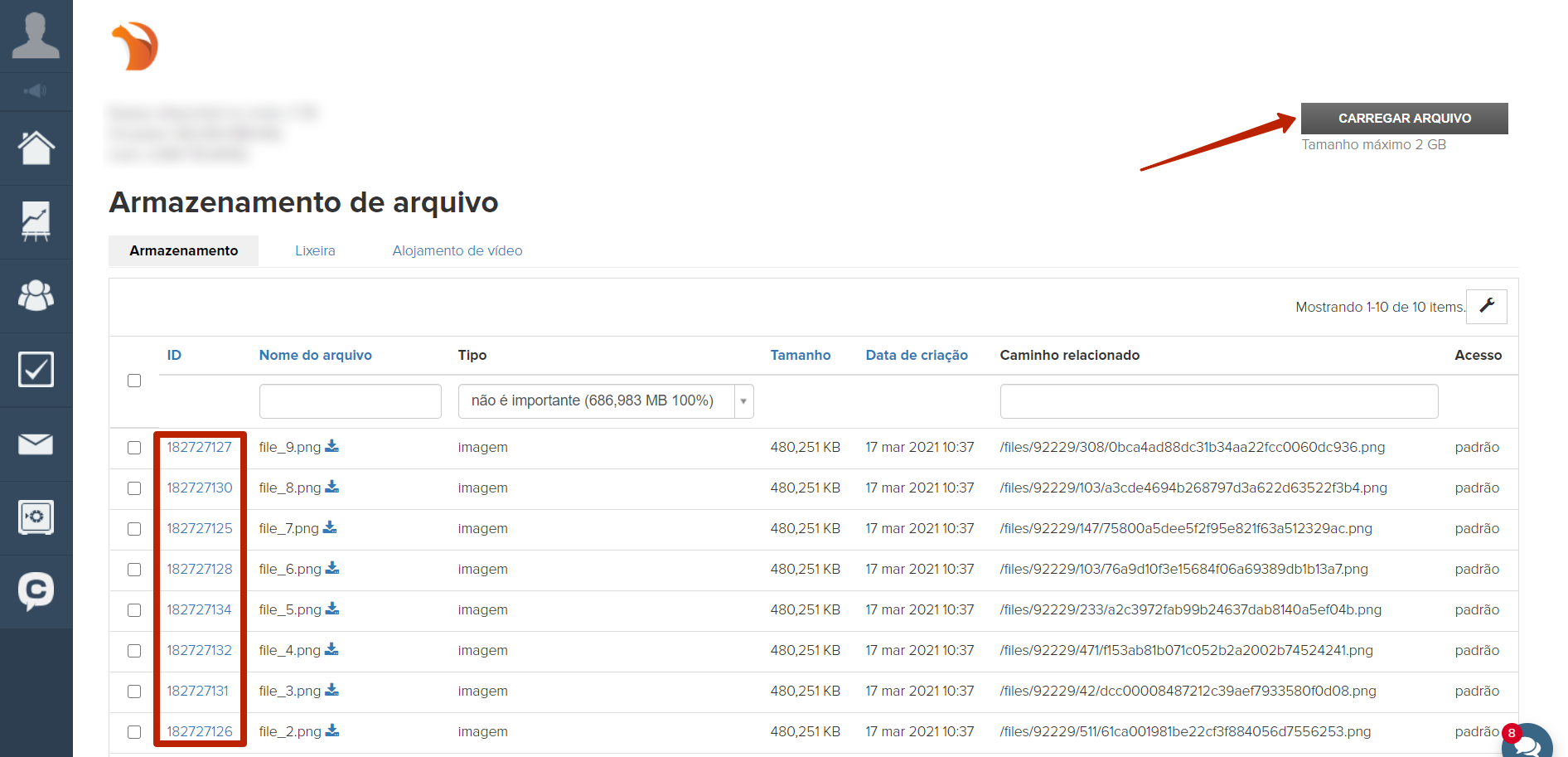Switch to Alojamento de vídeo tab
Image resolution: width=1568 pixels, height=757 pixels.
(457, 250)
